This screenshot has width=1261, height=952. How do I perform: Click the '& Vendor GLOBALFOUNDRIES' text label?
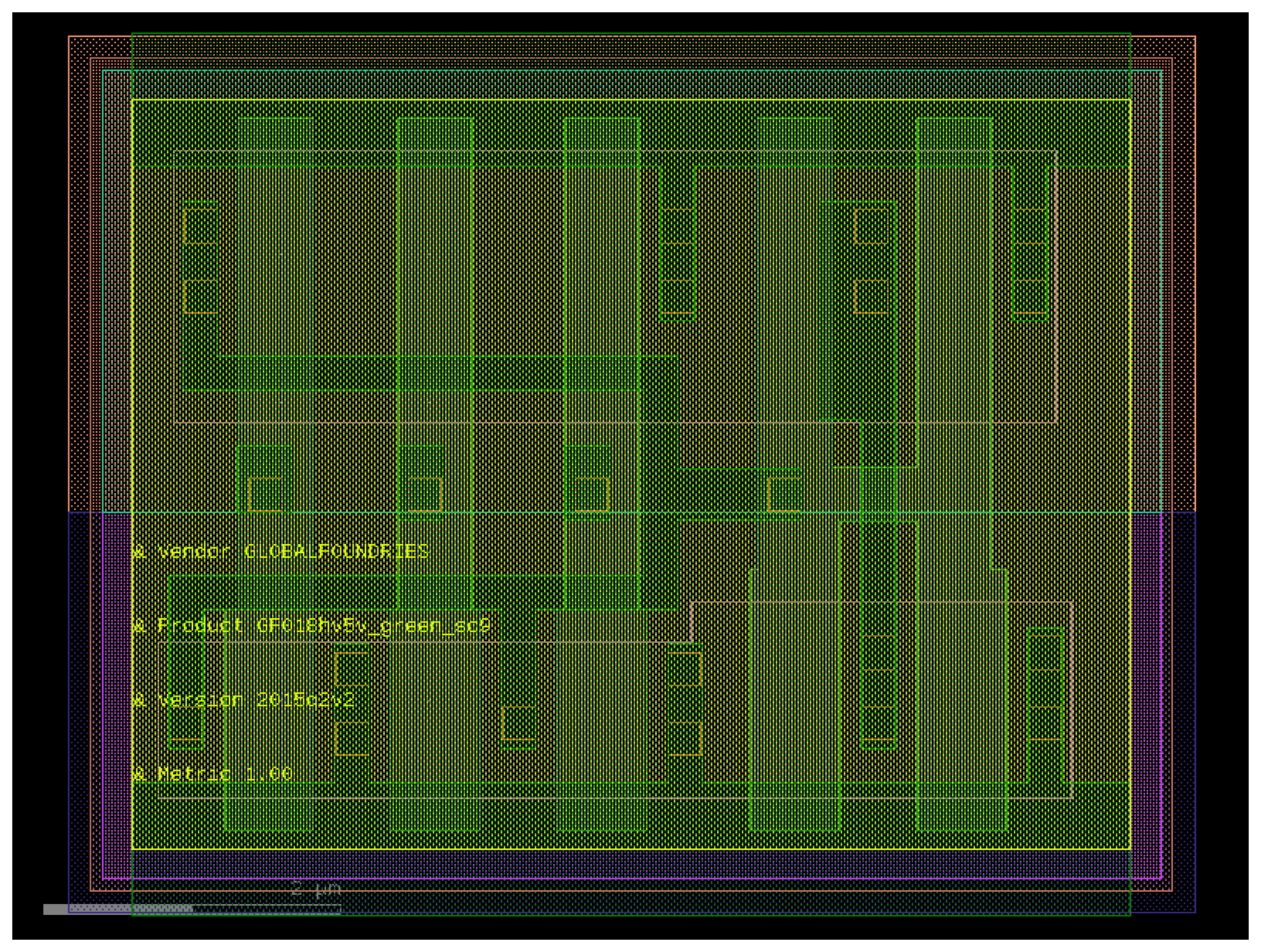pos(281,551)
